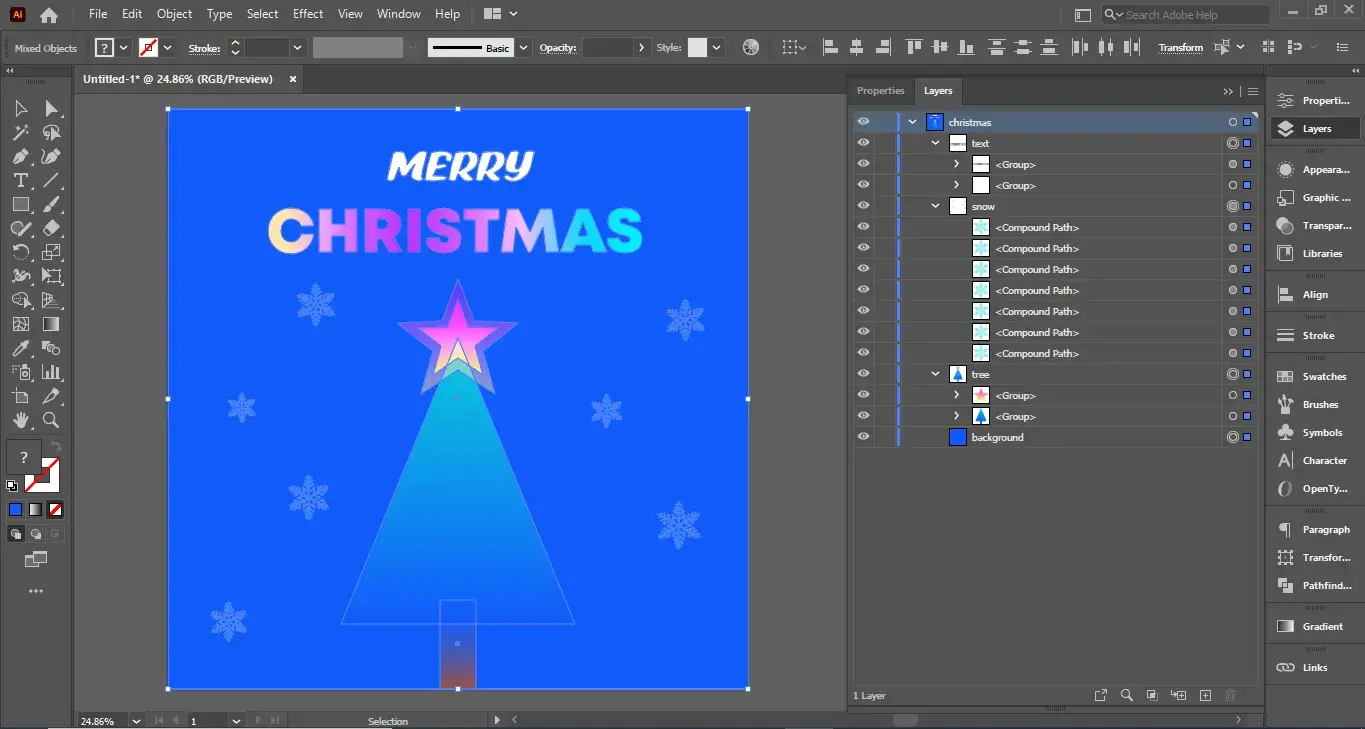
Task: Select the Type tool
Action: (x=20, y=180)
